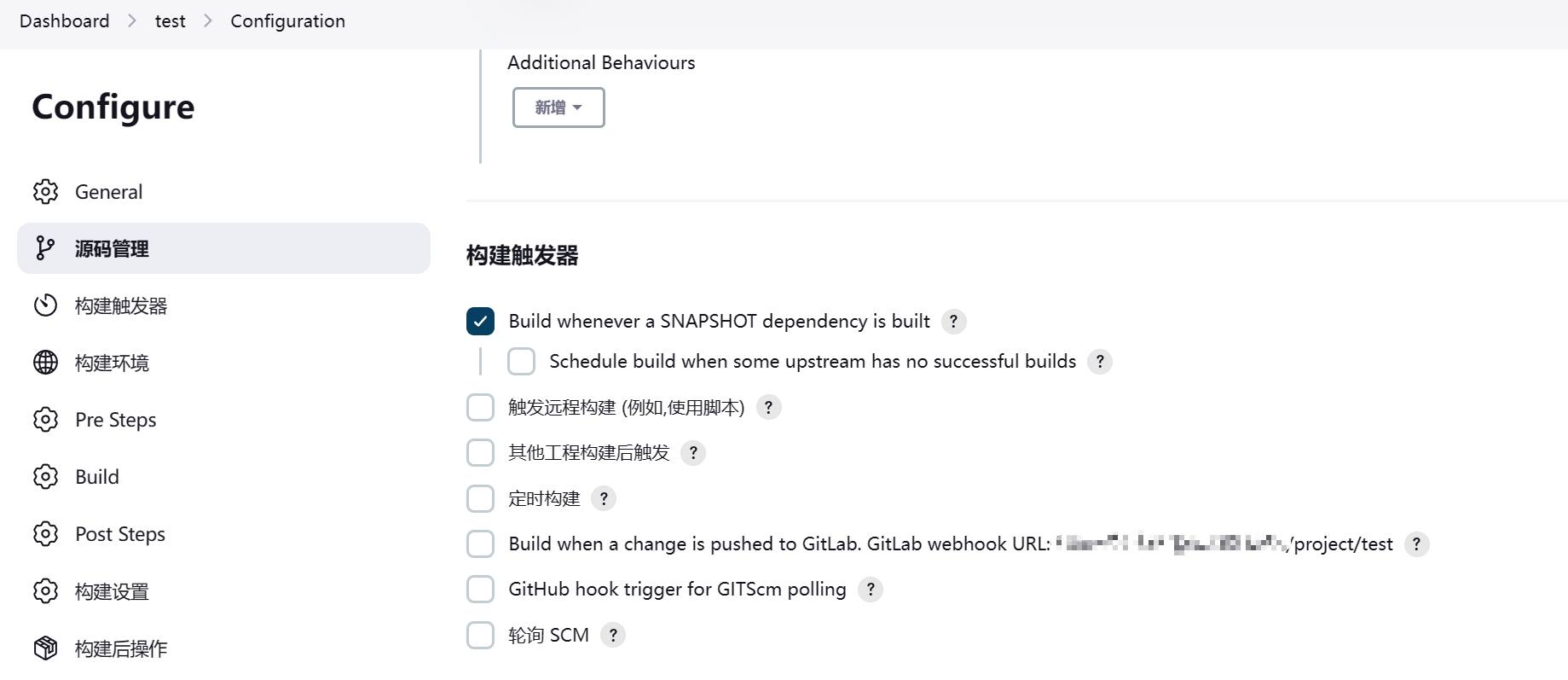This screenshot has width=1568, height=680.
Task: Select the 构建环境 globe icon
Action: click(x=45, y=362)
